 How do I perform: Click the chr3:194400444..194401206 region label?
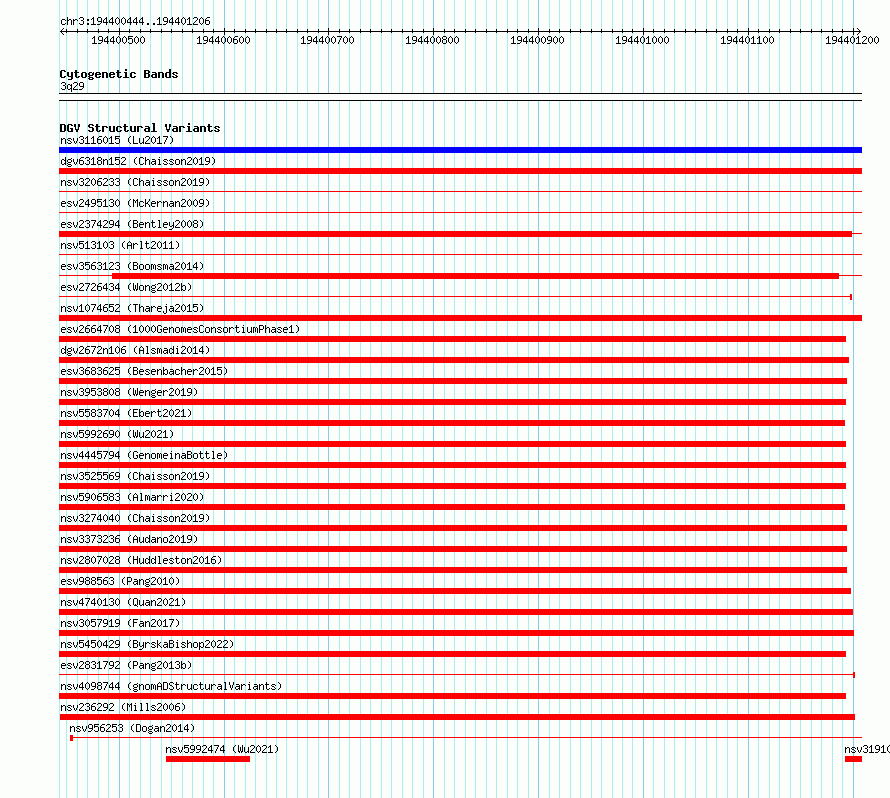(x=135, y=21)
